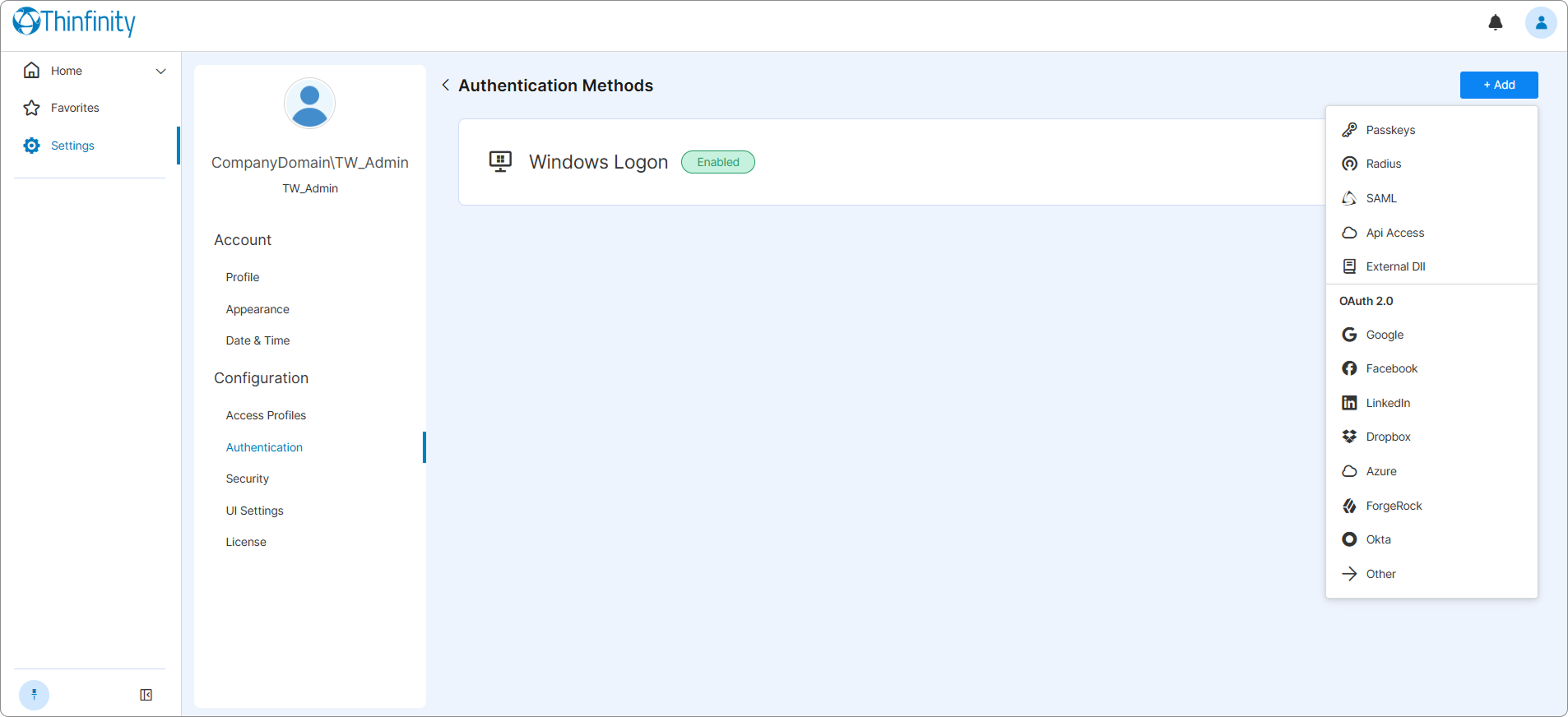Expand the Home menu chevron

click(161, 72)
